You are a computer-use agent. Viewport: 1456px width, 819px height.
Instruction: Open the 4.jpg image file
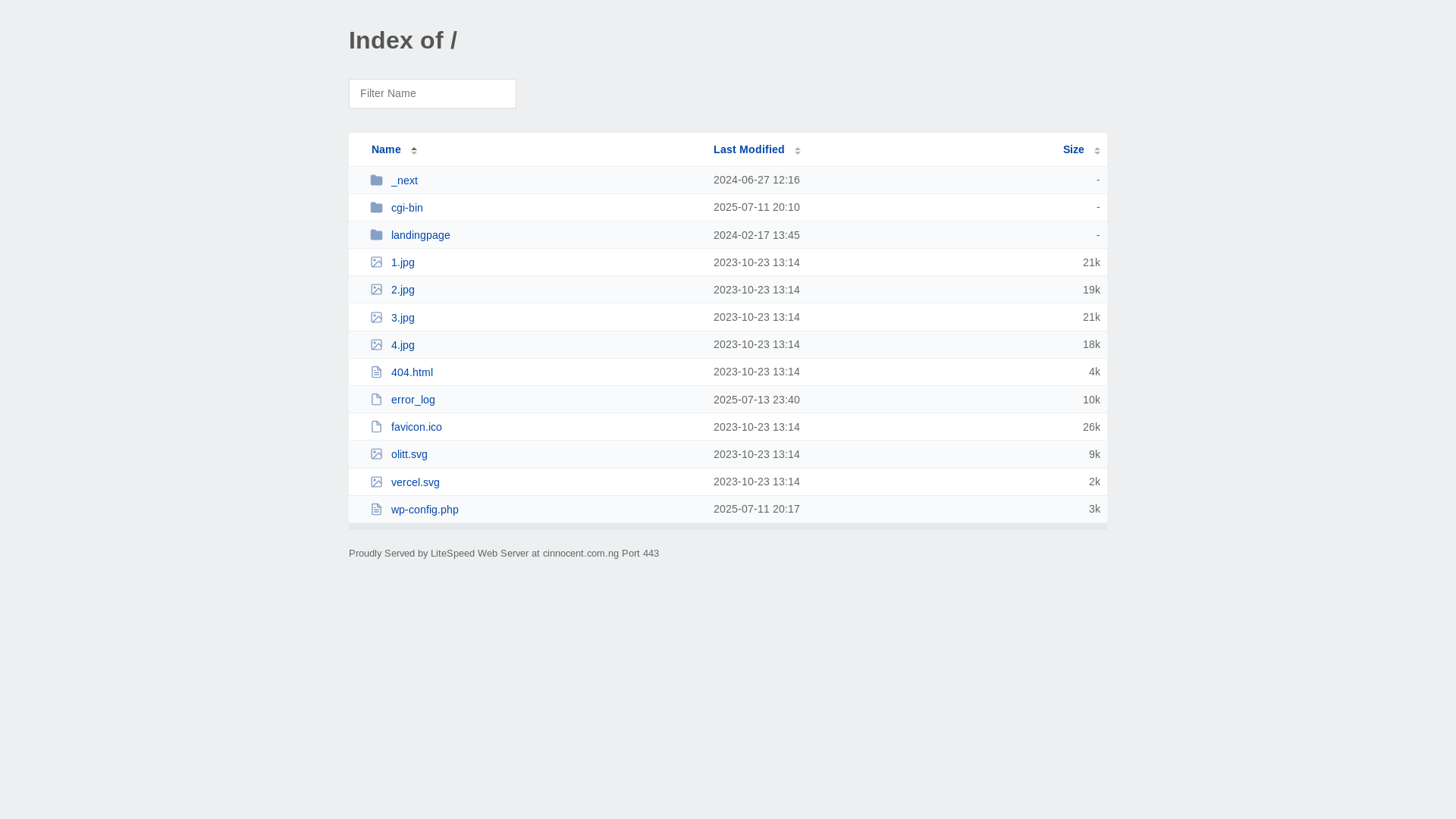pos(403,345)
